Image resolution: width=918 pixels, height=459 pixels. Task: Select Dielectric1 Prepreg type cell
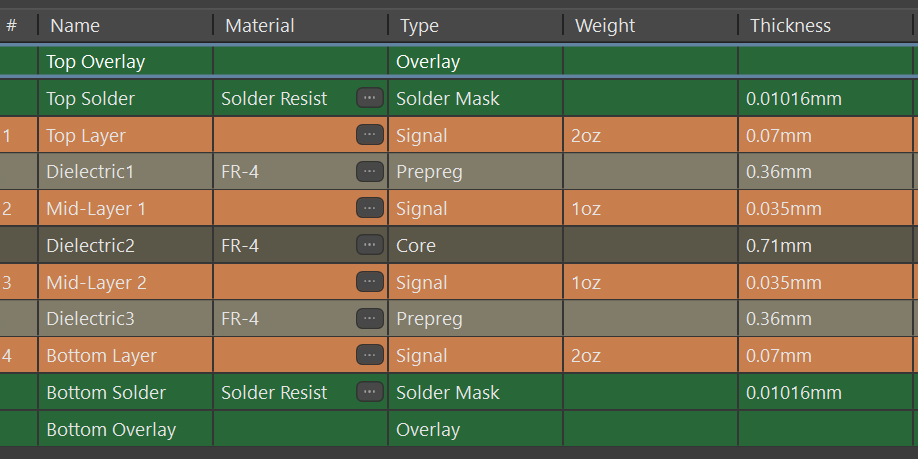point(475,172)
